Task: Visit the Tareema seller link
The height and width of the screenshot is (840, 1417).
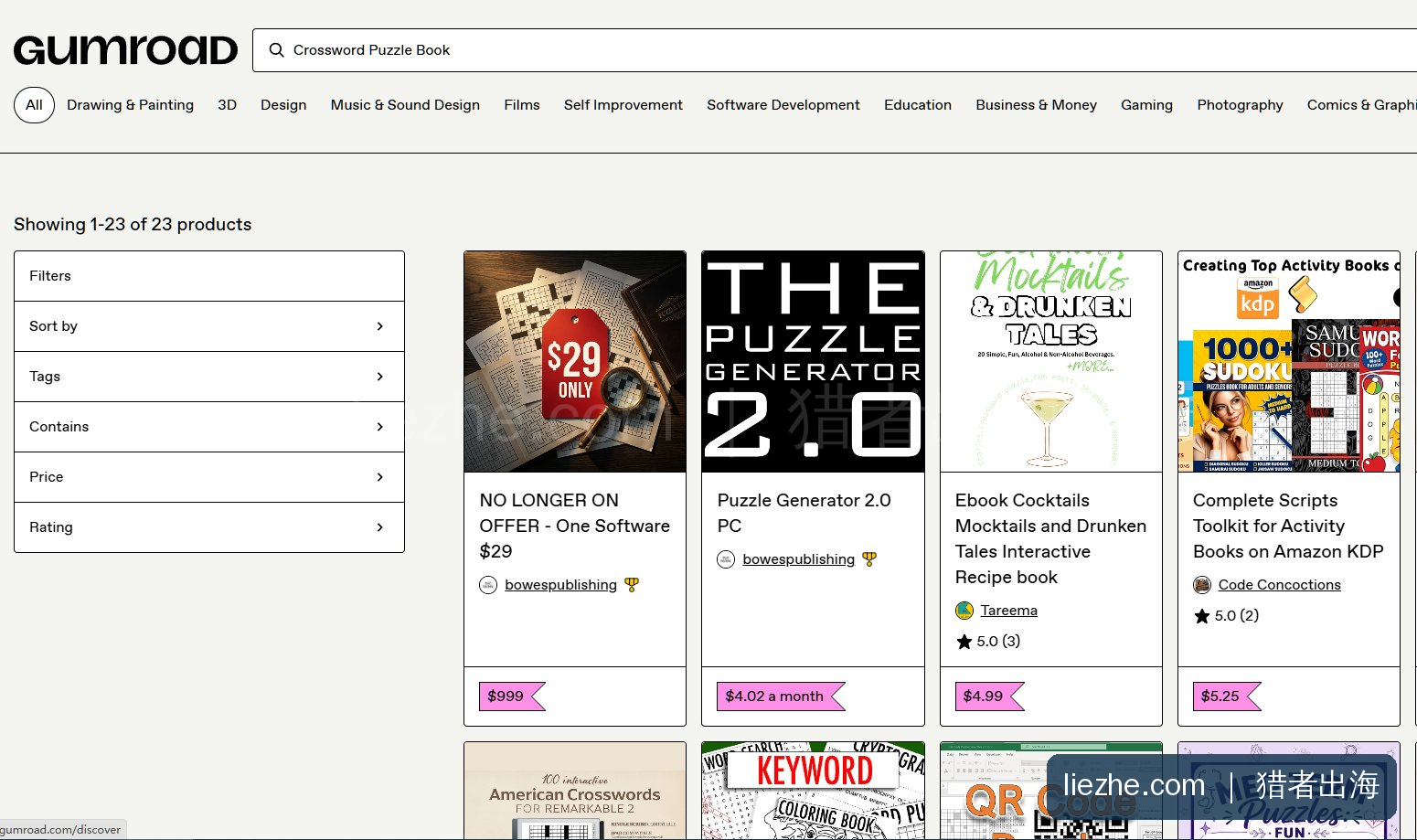Action: click(x=1008, y=611)
